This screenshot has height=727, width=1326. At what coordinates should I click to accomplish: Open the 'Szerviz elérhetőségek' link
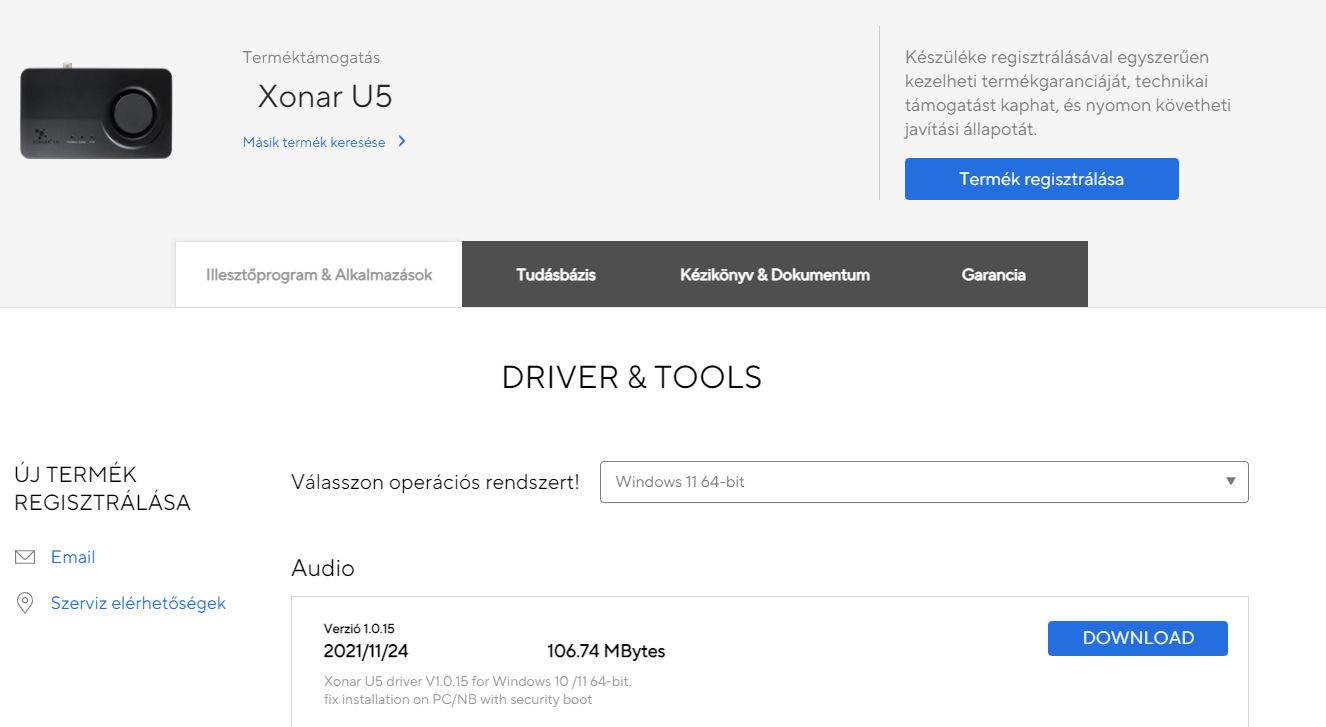(138, 603)
